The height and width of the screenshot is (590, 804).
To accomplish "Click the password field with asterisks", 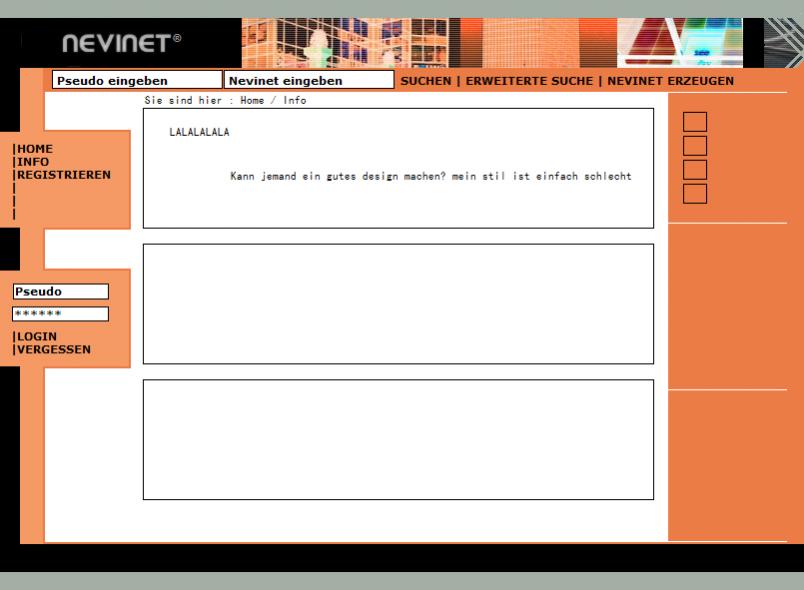I will (59, 314).
